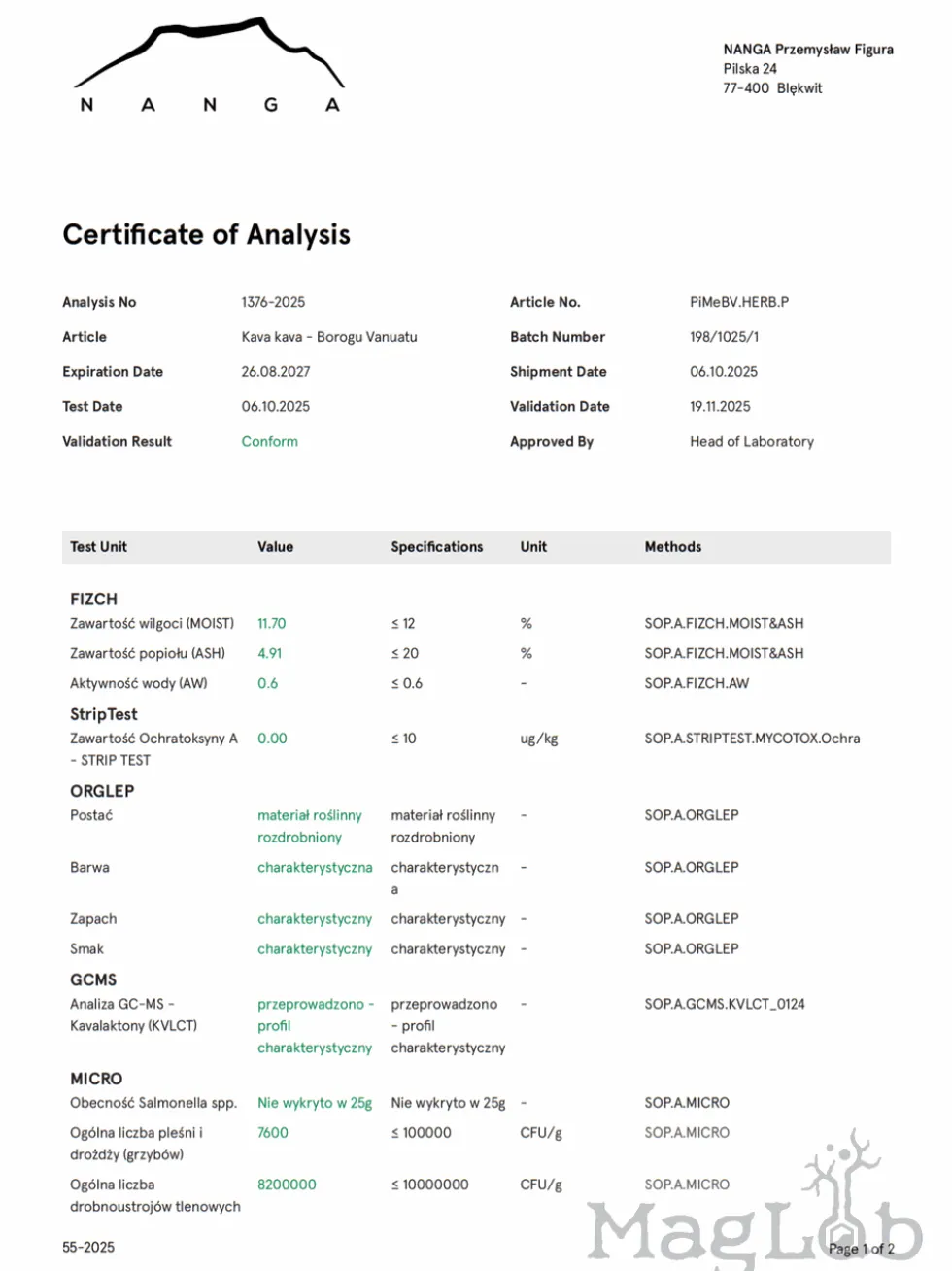Select expiration date "26.08.2027"
This screenshot has width=952, height=1271.
coord(276,372)
